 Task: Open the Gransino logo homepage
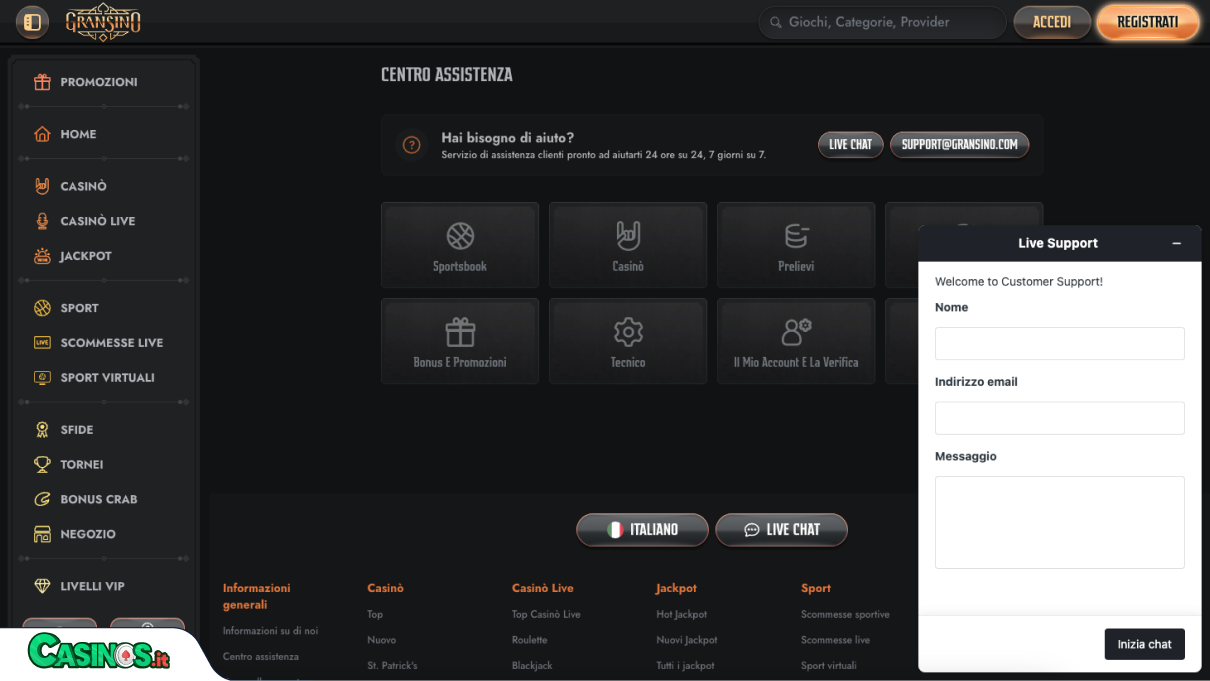pos(103,22)
